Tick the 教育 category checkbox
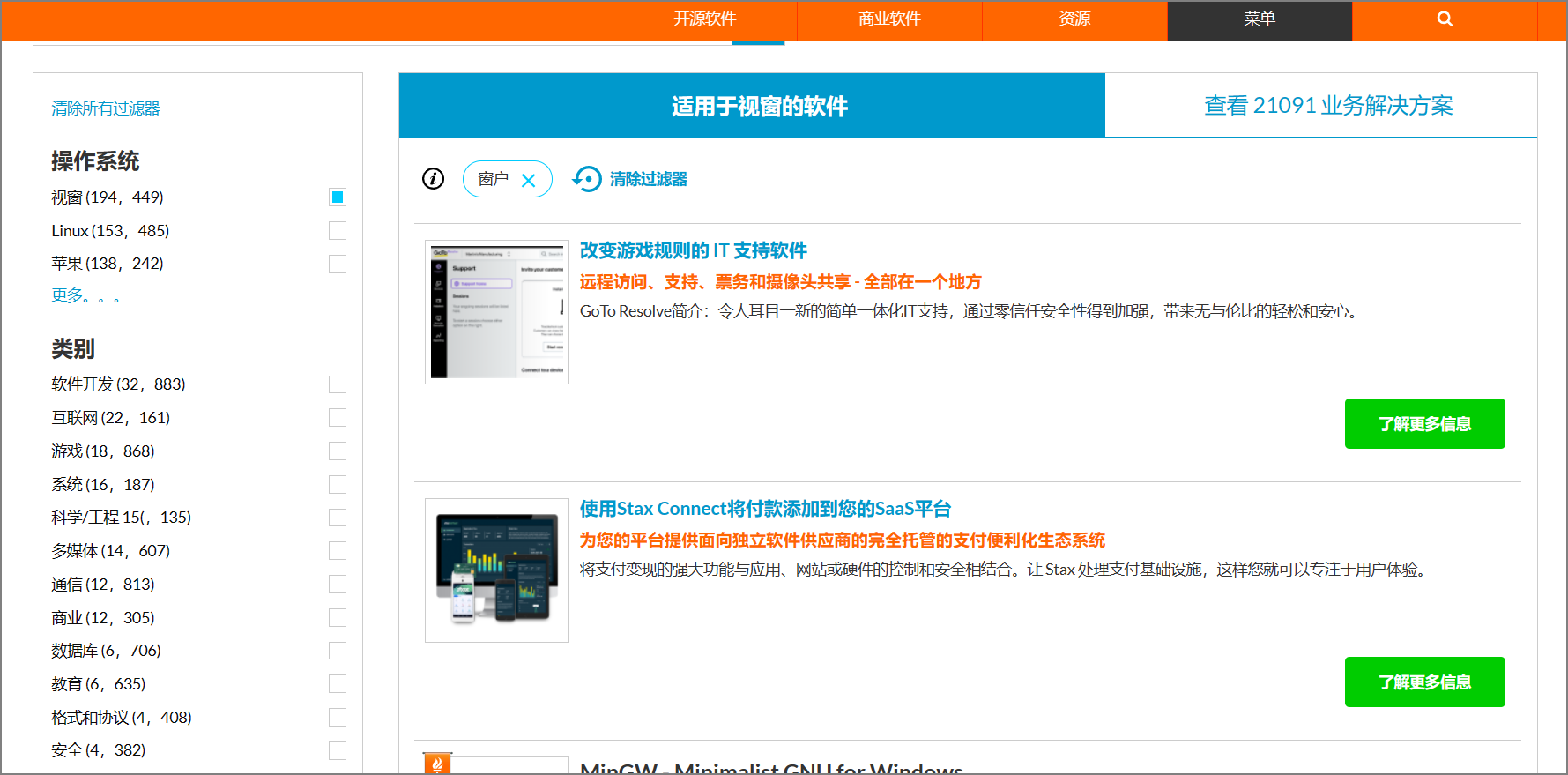Screen dimensions: 1568x775 (x=338, y=683)
